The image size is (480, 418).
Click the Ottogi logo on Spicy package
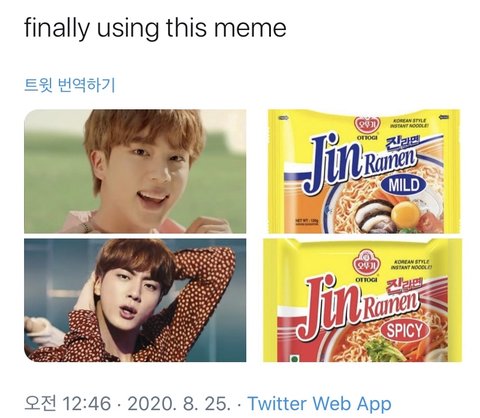point(367,262)
